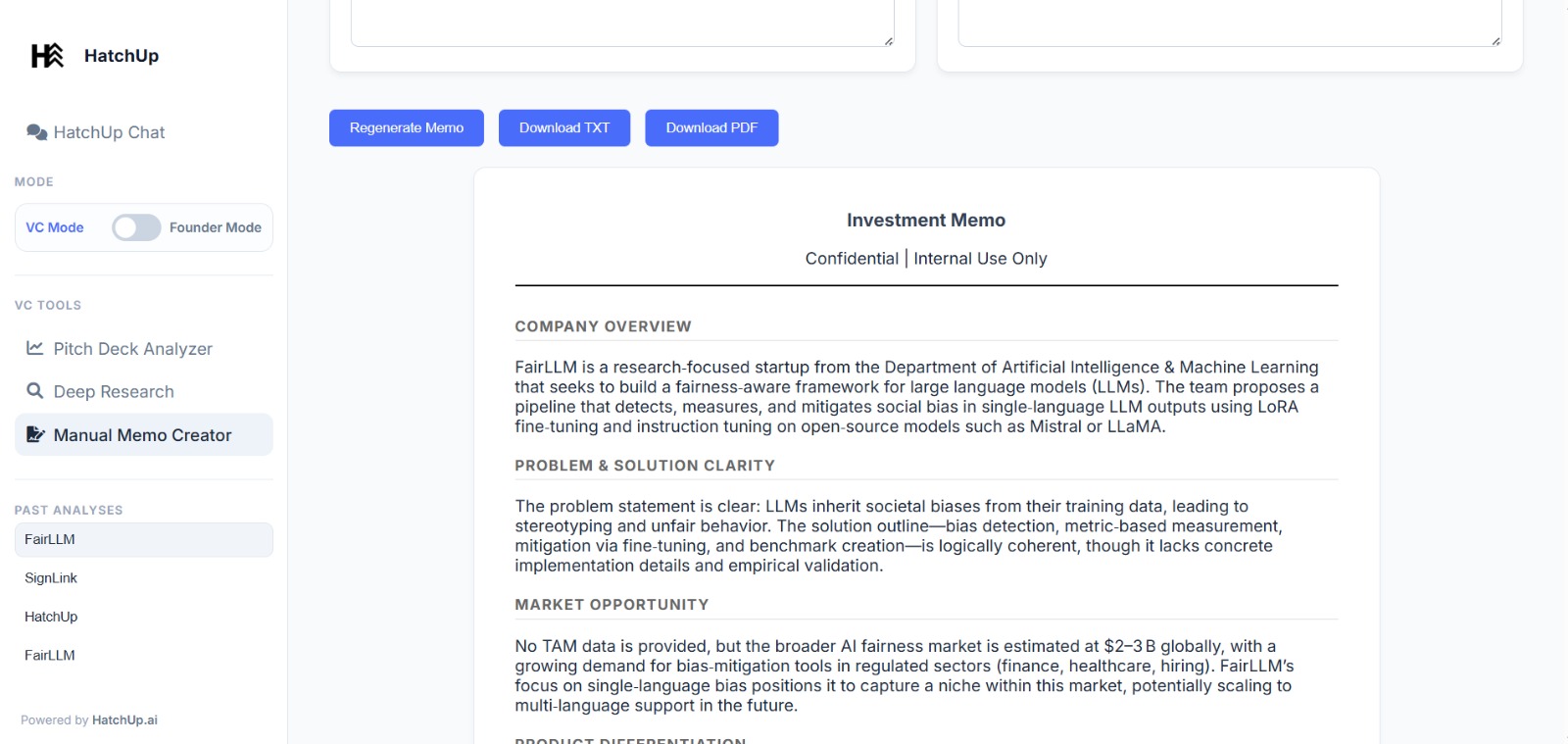Viewport: 1568px width, 744px height.
Task: Open the last FairLLM entry in Past Analyses
Action: [x=50, y=655]
